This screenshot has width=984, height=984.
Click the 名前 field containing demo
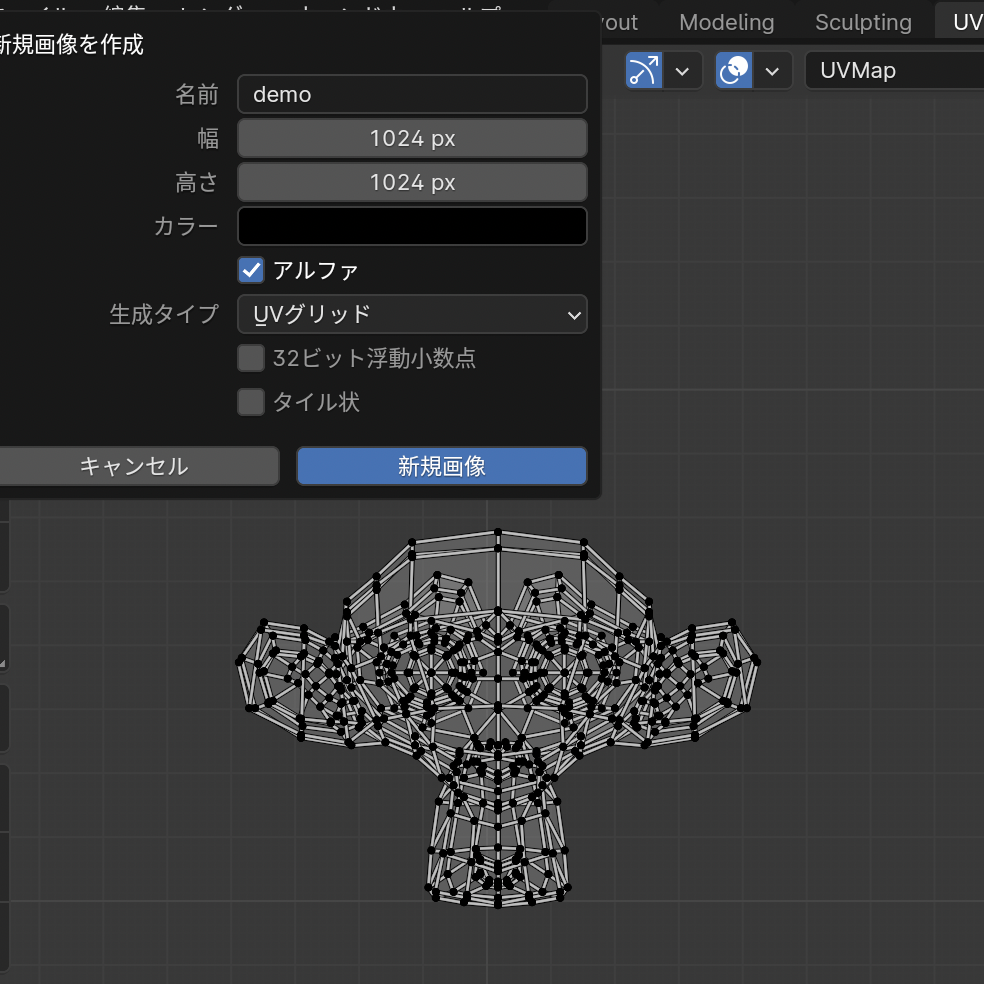pyautogui.click(x=412, y=94)
